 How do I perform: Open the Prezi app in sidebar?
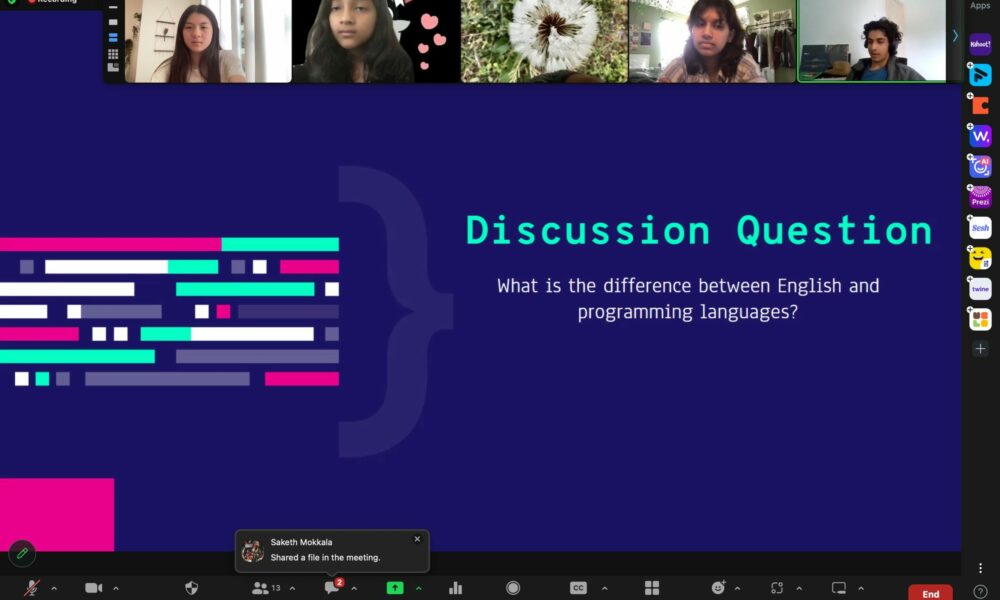tap(980, 198)
